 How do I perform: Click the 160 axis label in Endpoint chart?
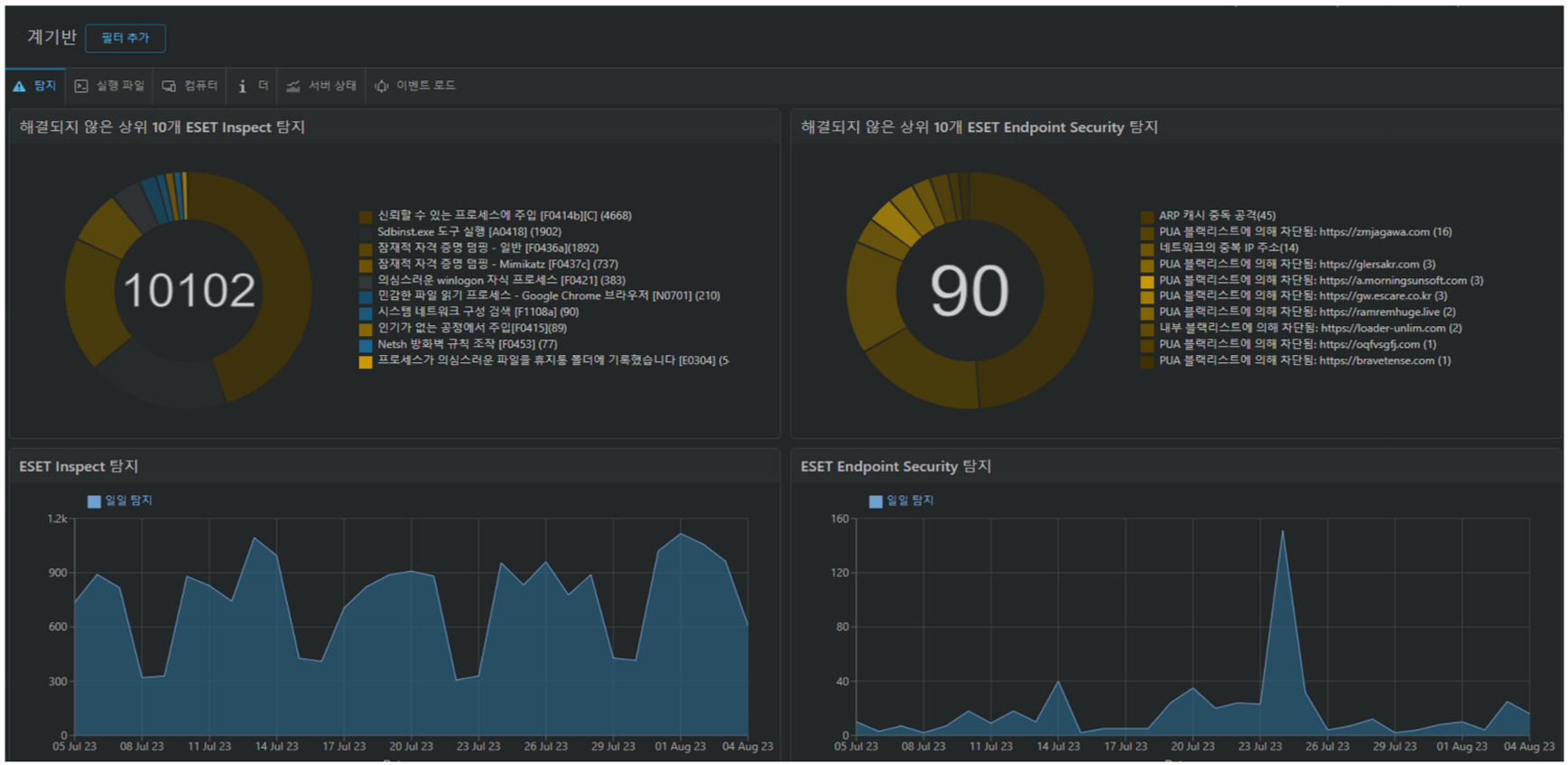tap(840, 518)
